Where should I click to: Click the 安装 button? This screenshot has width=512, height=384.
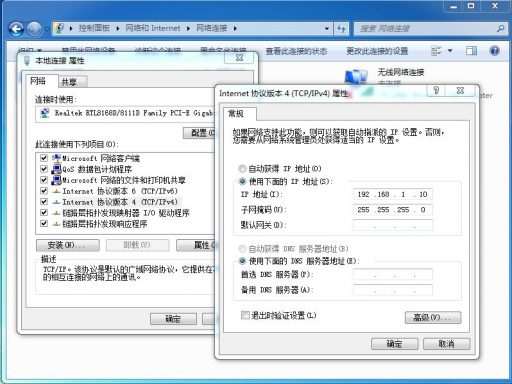pyautogui.click(x=68, y=245)
